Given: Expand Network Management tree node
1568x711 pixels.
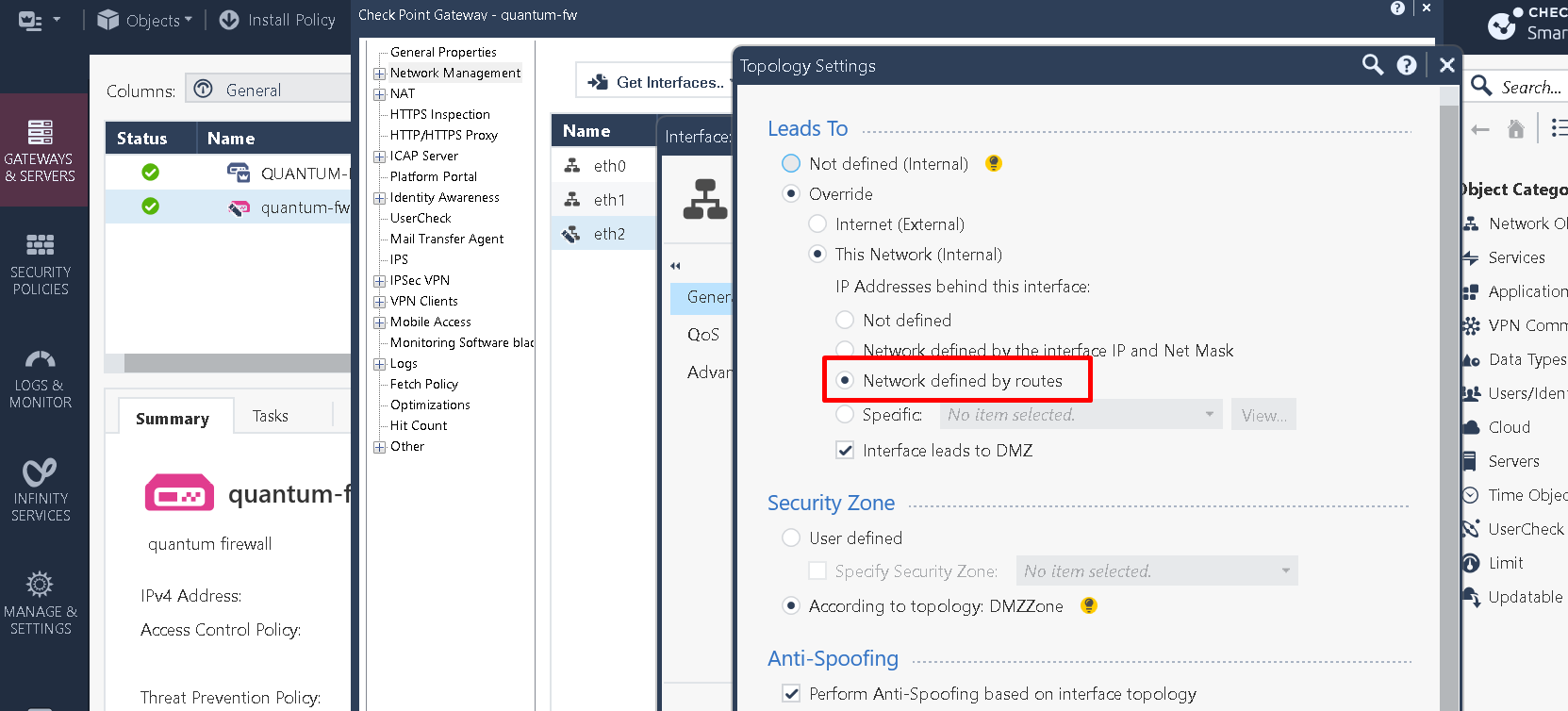Looking at the screenshot, I should point(379,74).
